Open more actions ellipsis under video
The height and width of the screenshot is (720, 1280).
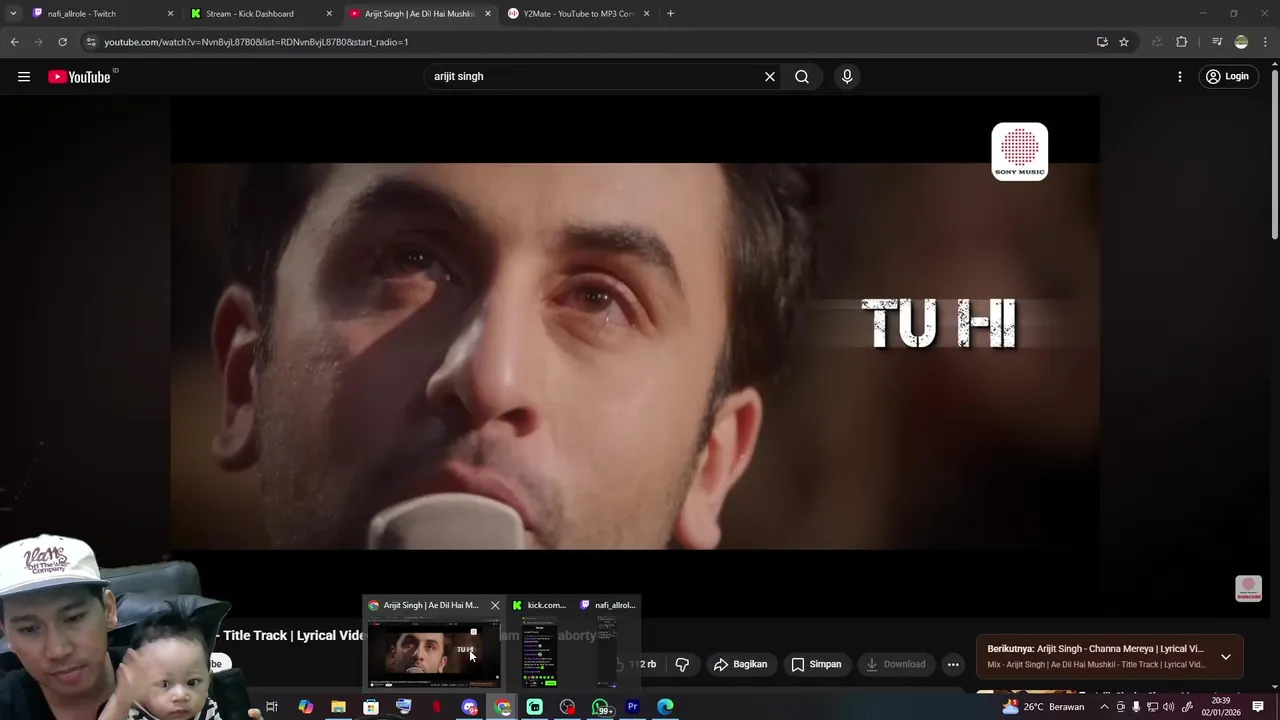[953, 664]
